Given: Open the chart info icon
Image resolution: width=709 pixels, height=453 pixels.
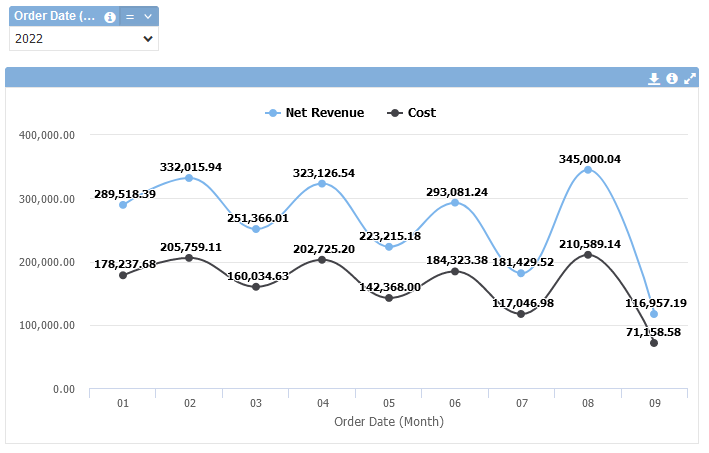Looking at the screenshot, I should pyautogui.click(x=672, y=79).
